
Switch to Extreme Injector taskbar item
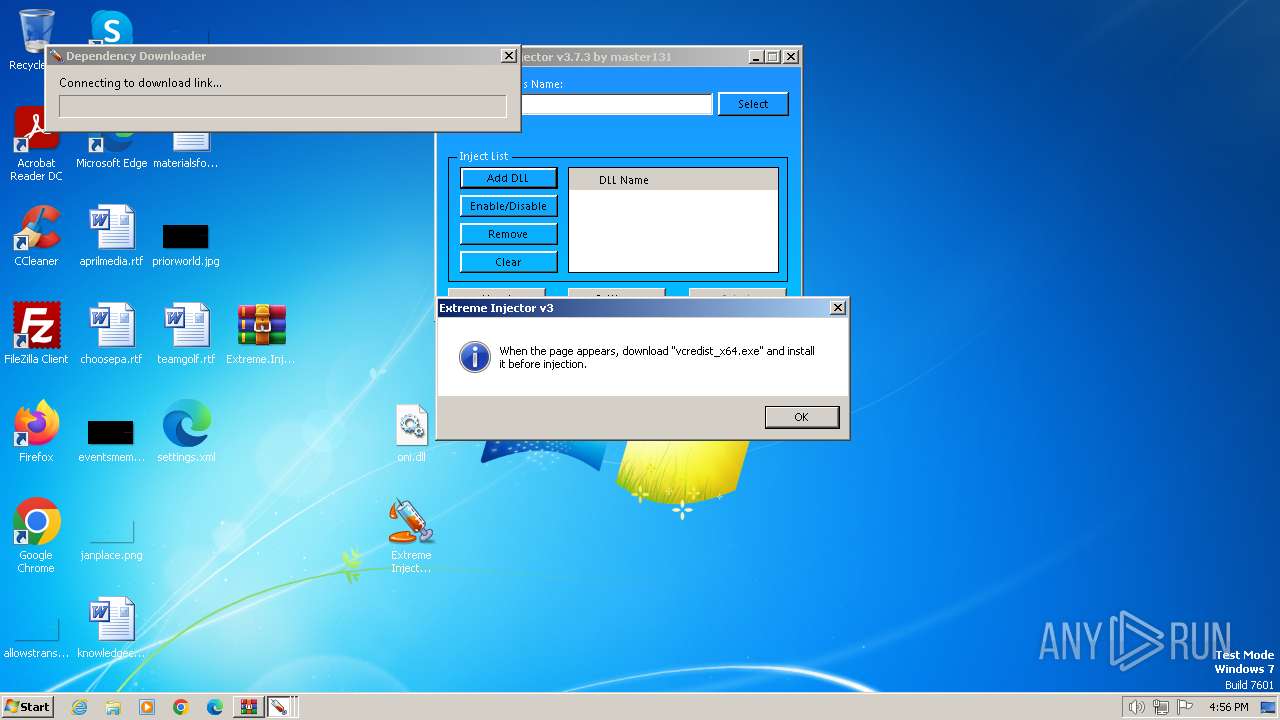click(x=279, y=707)
